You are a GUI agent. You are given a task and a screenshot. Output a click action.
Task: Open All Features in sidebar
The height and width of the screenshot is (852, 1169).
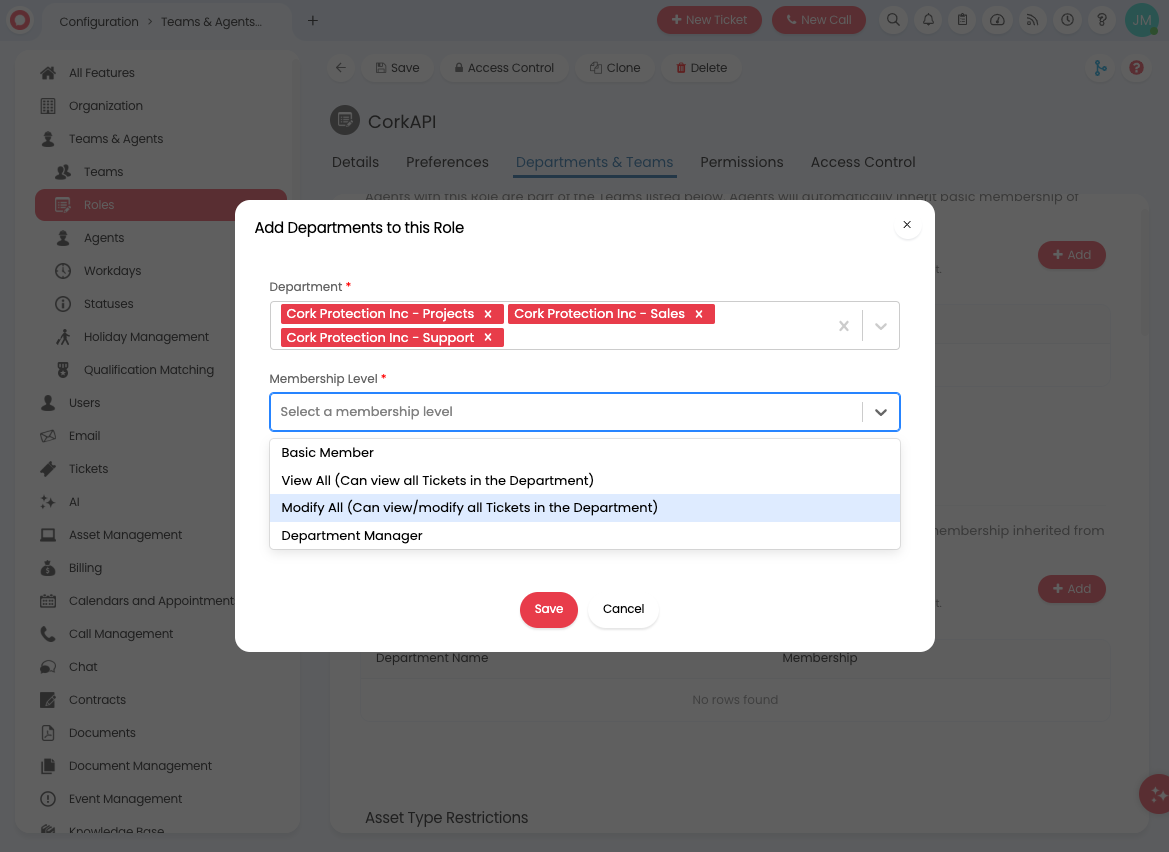101,73
